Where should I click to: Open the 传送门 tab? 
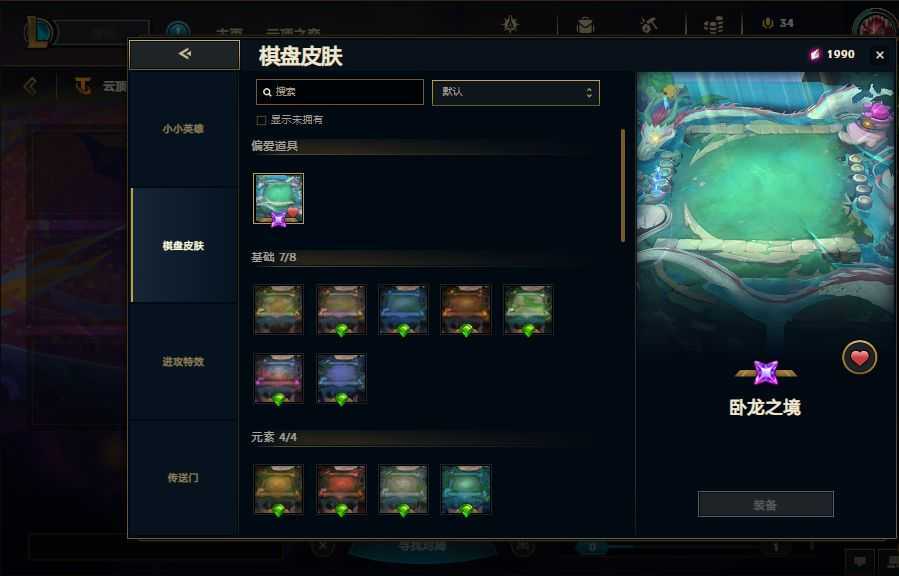tap(183, 477)
